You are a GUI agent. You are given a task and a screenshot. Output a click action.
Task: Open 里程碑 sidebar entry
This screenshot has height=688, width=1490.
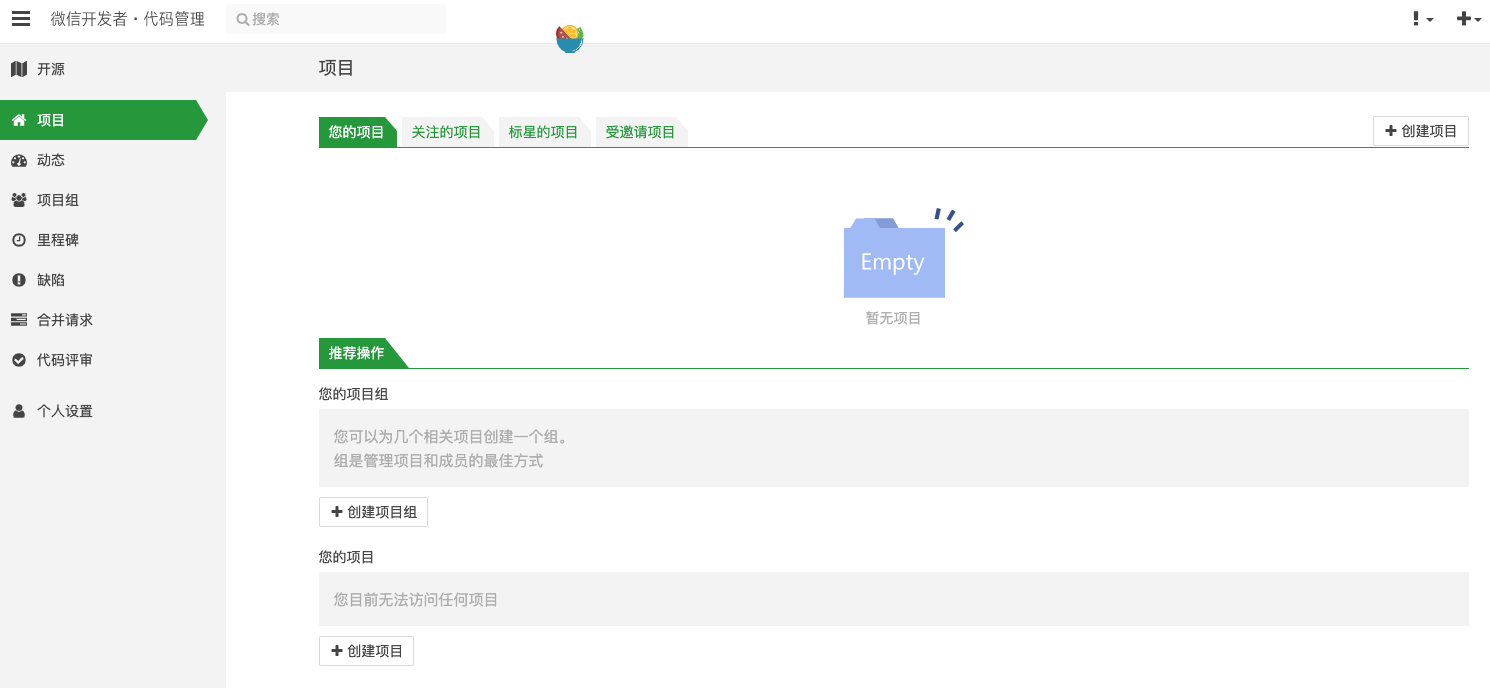pos(113,240)
